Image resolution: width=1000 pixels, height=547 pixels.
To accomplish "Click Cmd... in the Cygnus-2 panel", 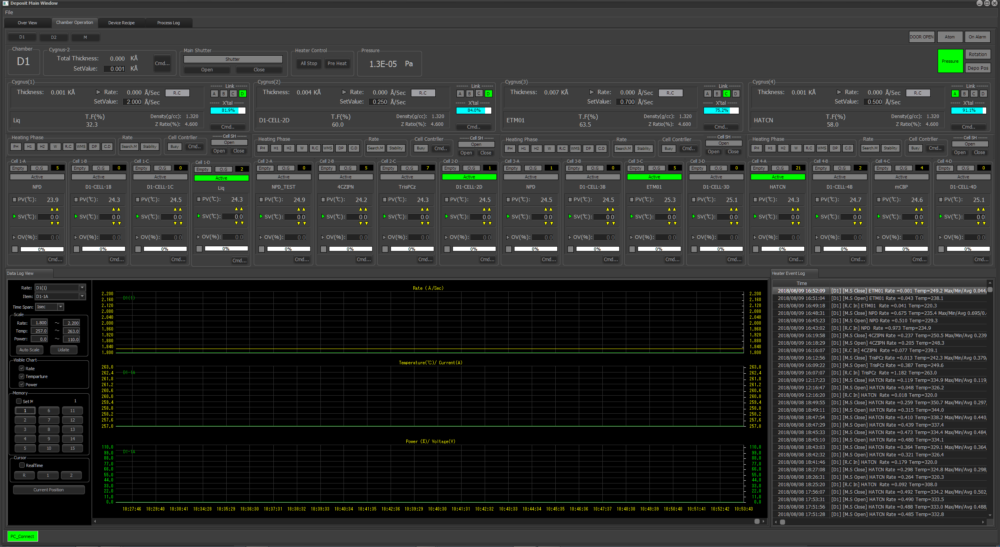I will click(x=161, y=63).
